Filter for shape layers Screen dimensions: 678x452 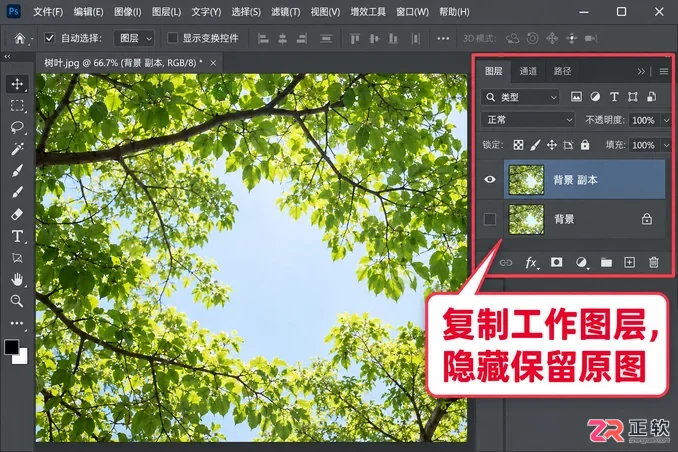point(633,97)
